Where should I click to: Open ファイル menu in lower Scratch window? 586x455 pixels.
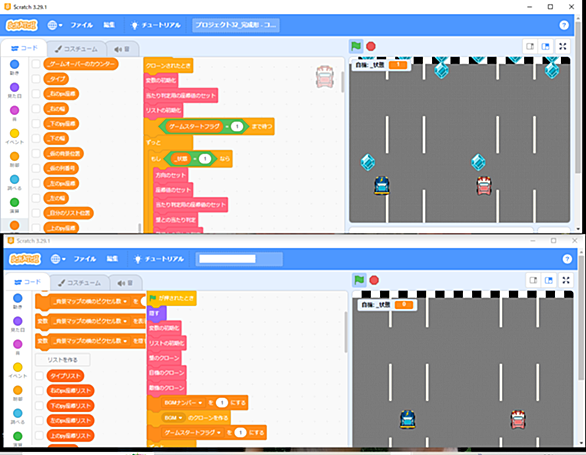click(x=84, y=259)
